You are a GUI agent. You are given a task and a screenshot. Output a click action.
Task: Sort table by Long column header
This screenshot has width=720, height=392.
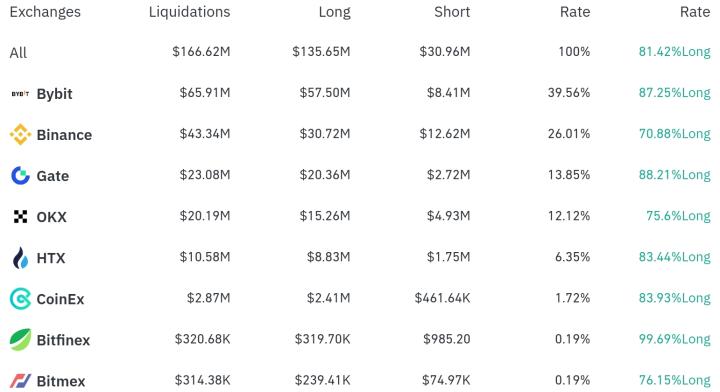click(x=334, y=12)
